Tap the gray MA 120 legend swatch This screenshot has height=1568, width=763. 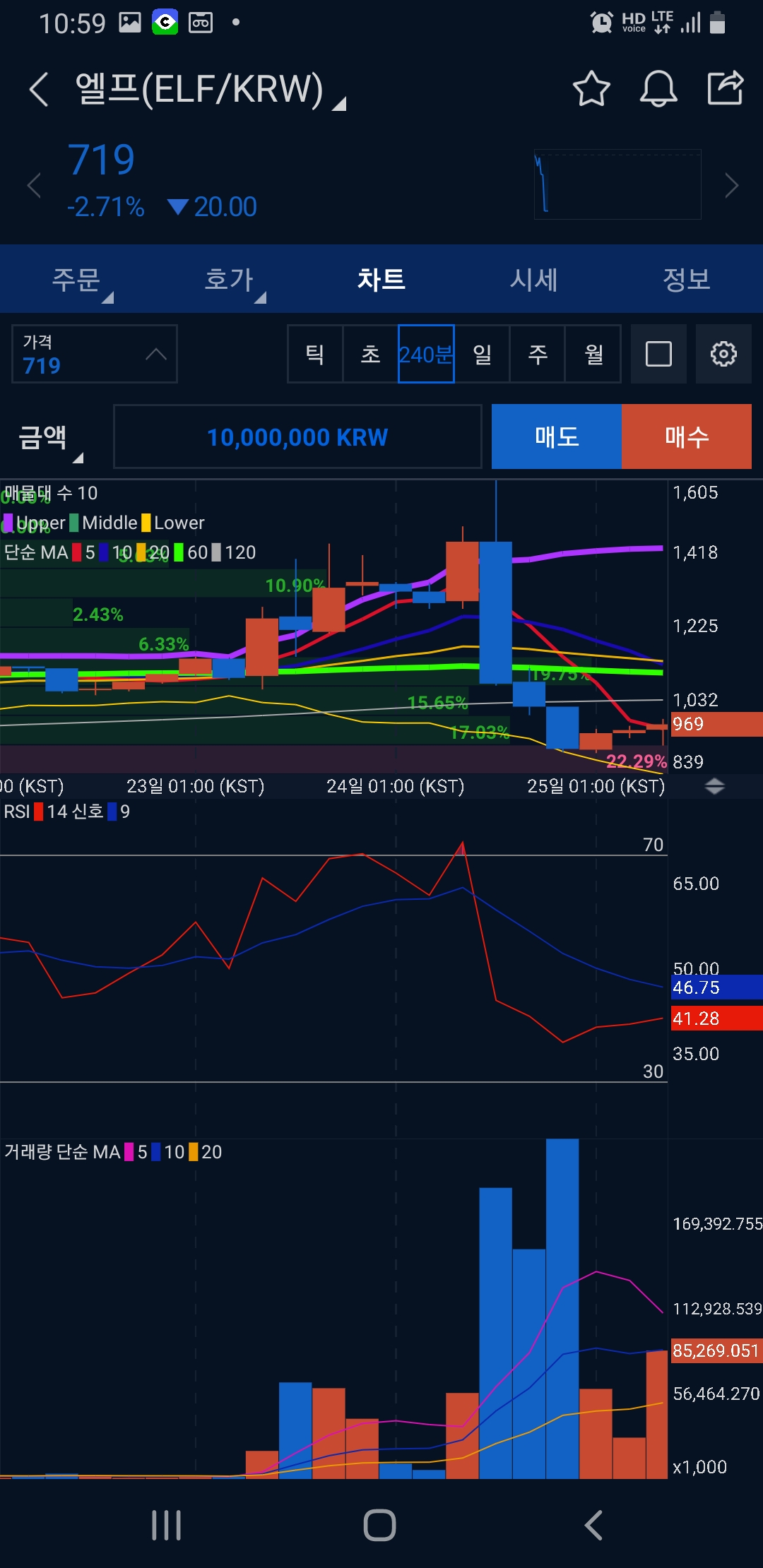216,552
